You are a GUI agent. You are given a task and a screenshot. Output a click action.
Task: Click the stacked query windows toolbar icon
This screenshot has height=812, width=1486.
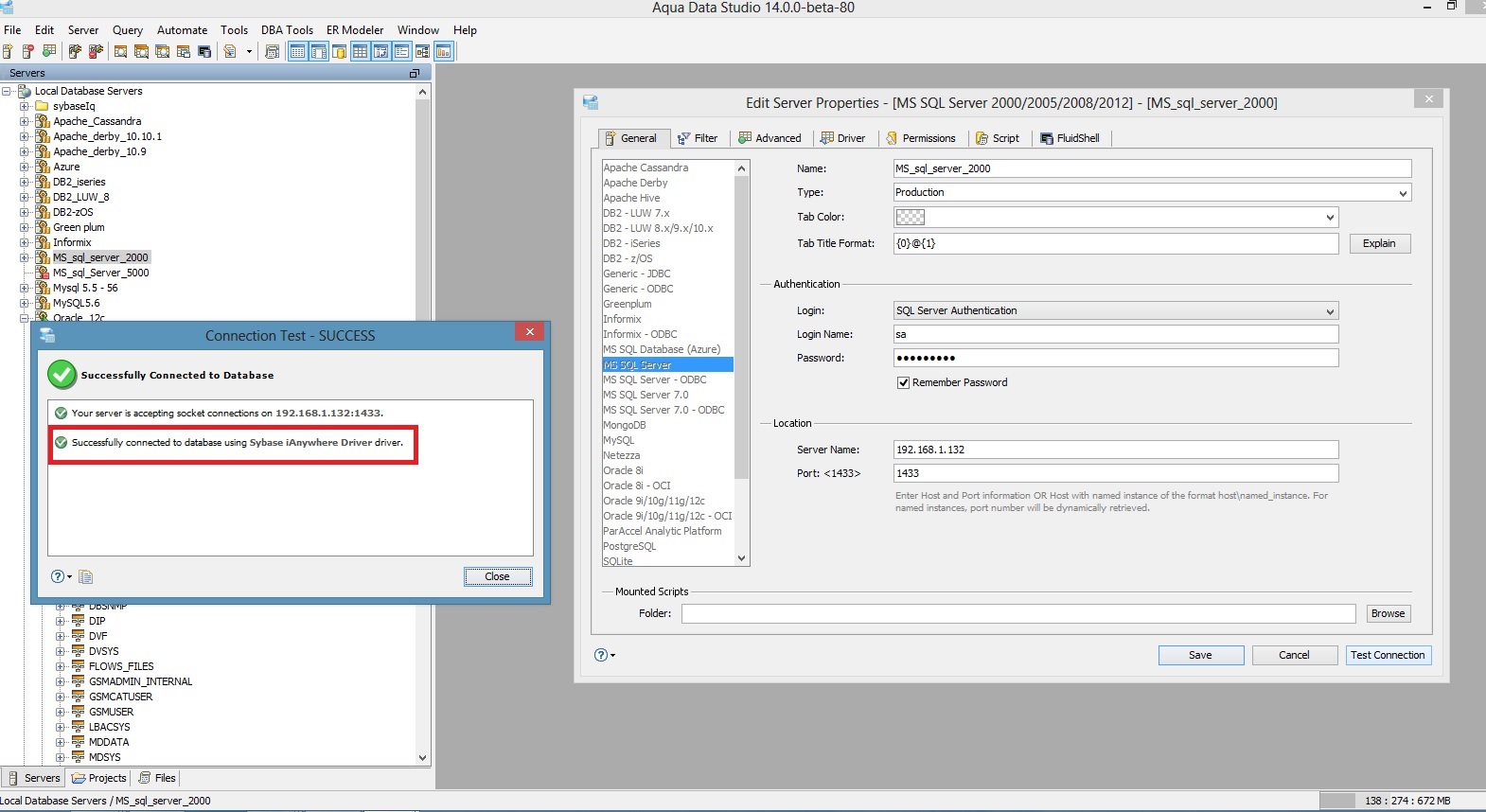tap(142, 51)
